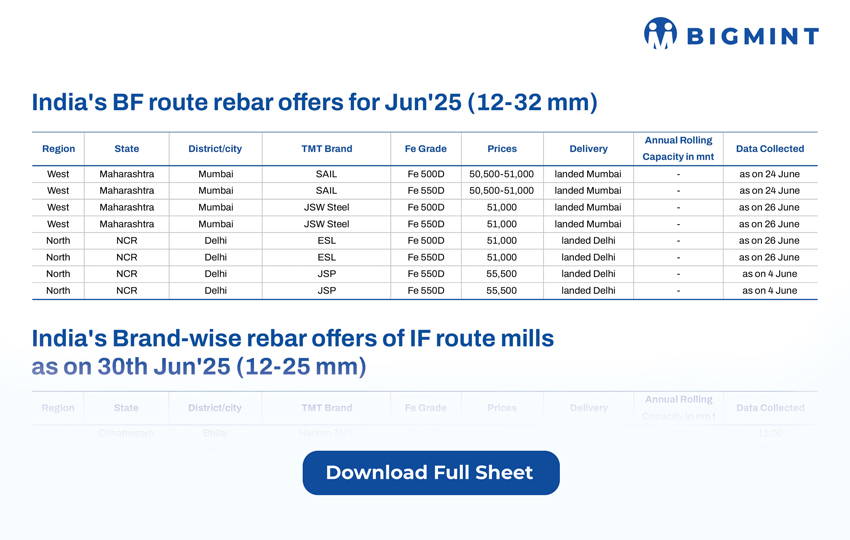The image size is (850, 540).
Task: Click the BF route rebar offers heading
Action: tap(314, 102)
